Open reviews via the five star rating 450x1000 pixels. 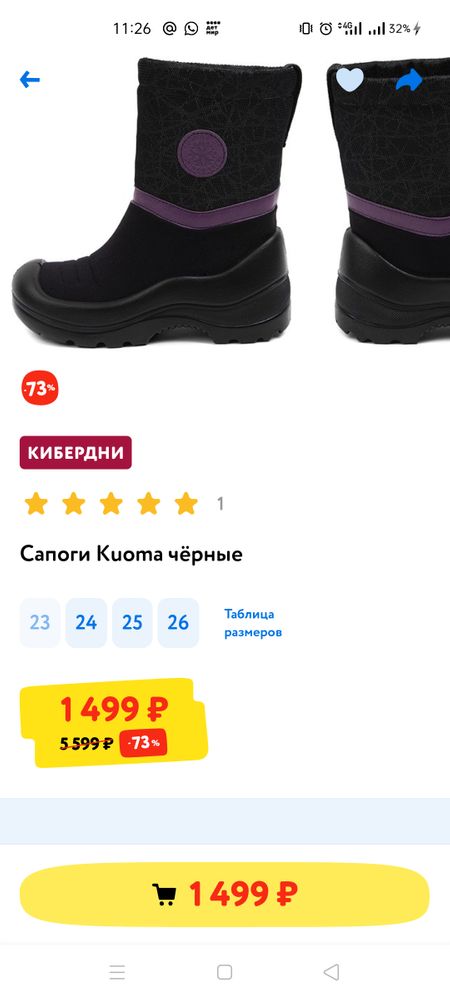(x=111, y=504)
